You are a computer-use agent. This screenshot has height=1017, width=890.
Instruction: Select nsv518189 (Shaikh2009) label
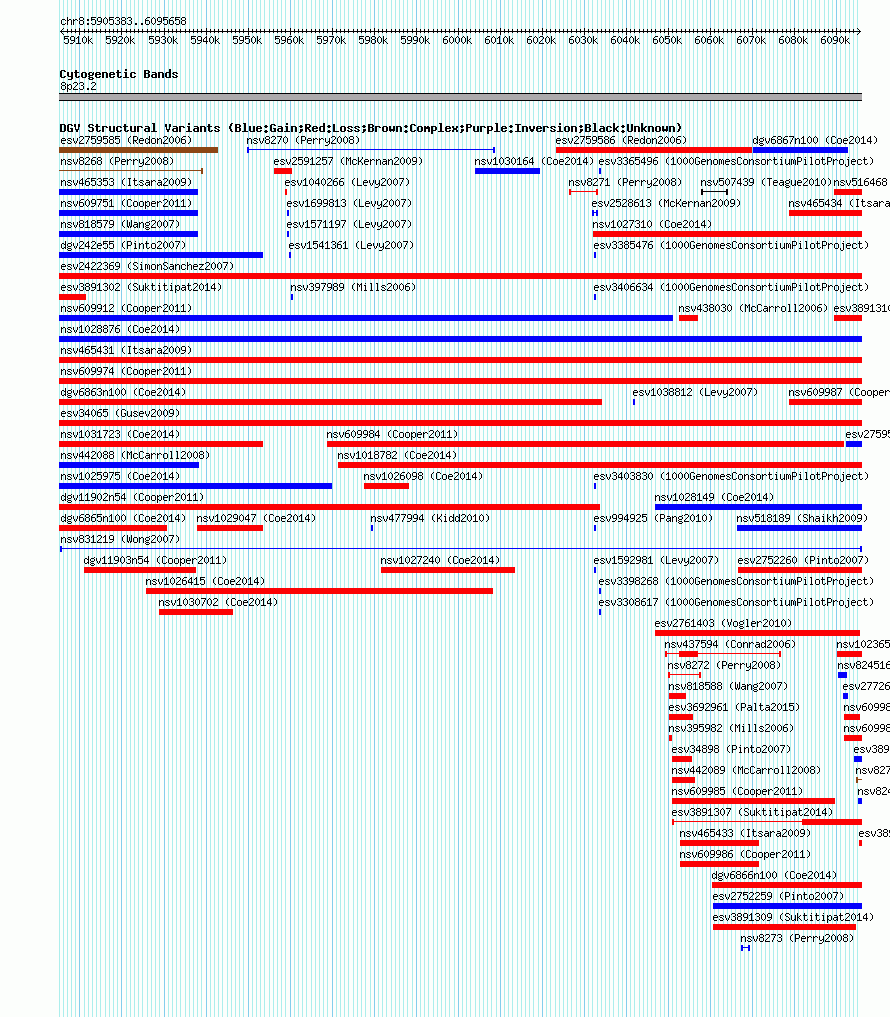pyautogui.click(x=802, y=518)
